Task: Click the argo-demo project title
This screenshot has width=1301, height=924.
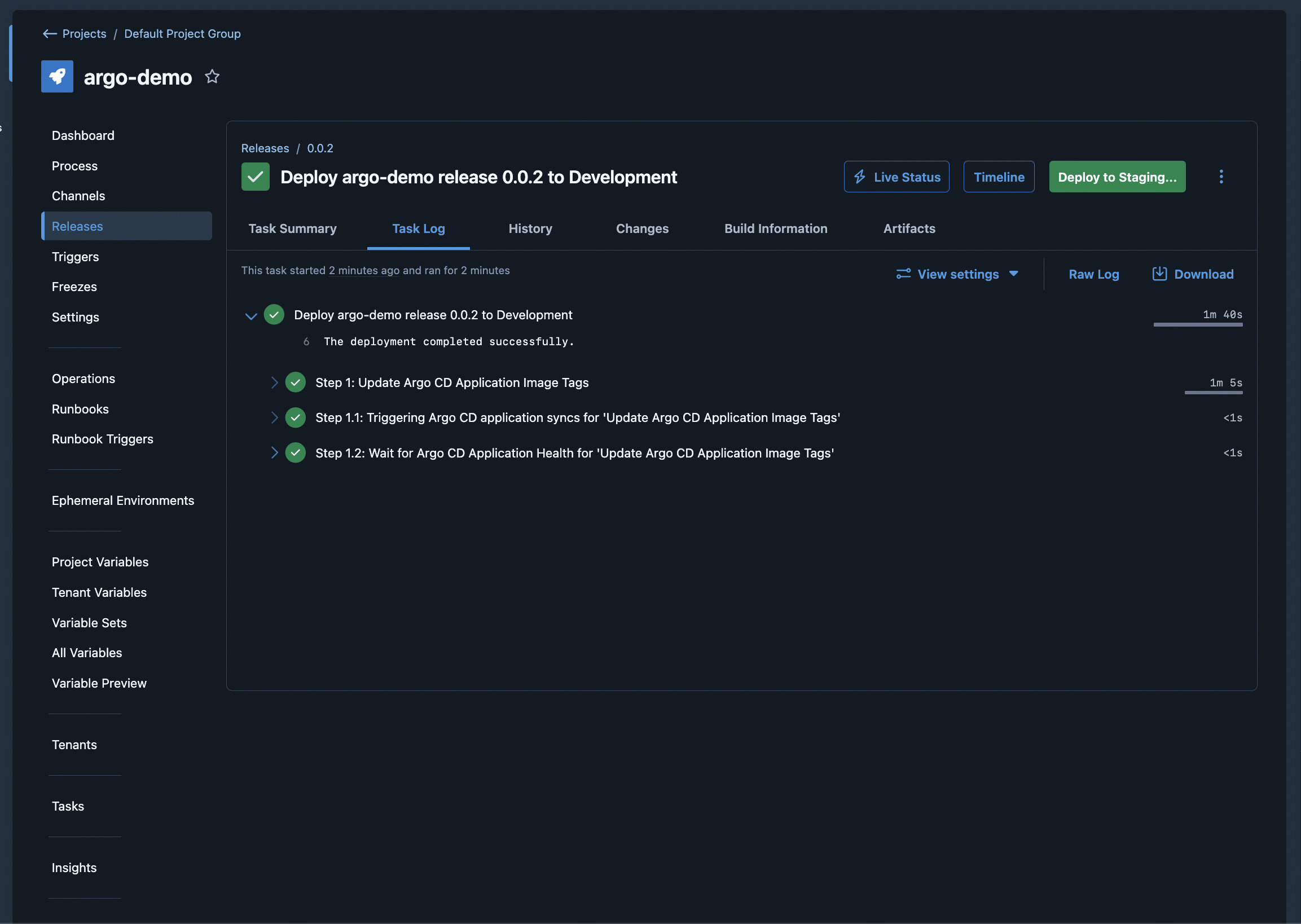Action: (138, 77)
